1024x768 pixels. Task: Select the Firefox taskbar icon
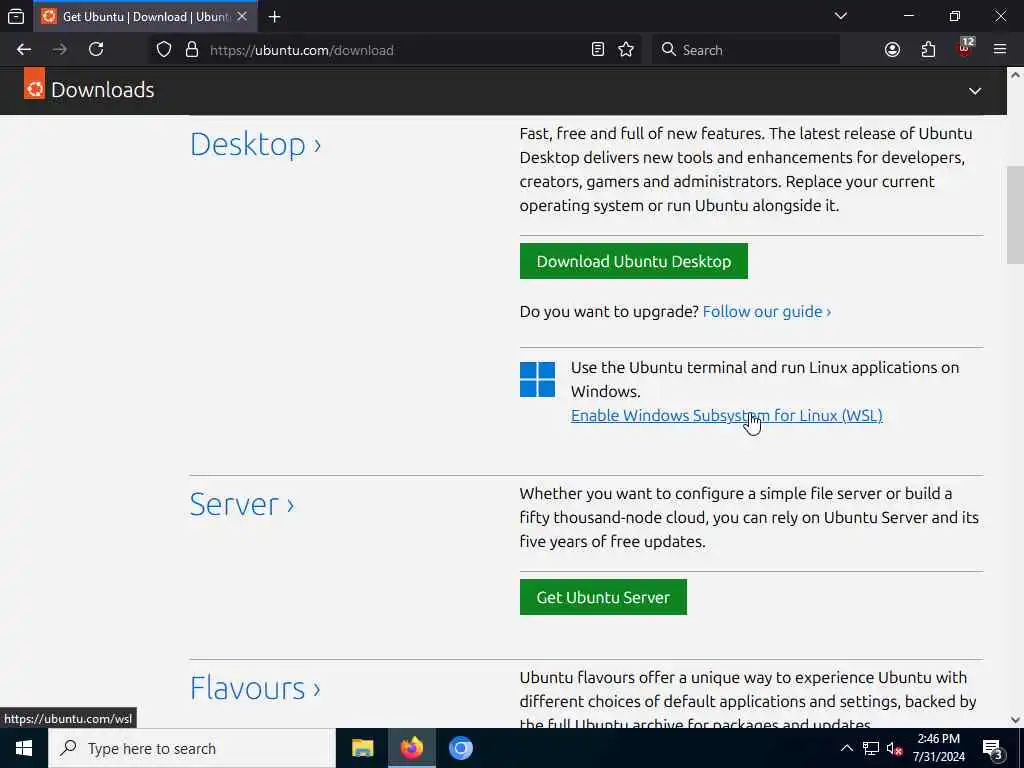(411, 748)
